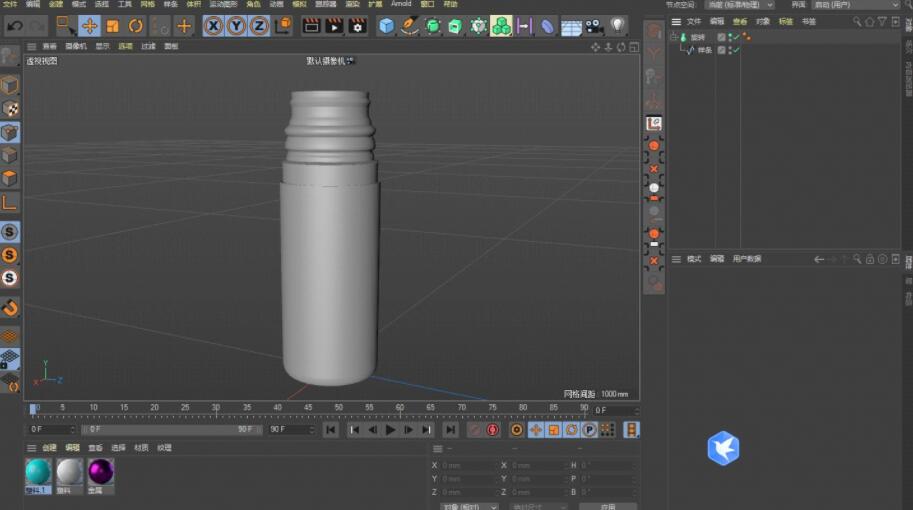Viewport: 913px width, 510px height.
Task: Add a Light object from toolbar
Action: click(618, 26)
